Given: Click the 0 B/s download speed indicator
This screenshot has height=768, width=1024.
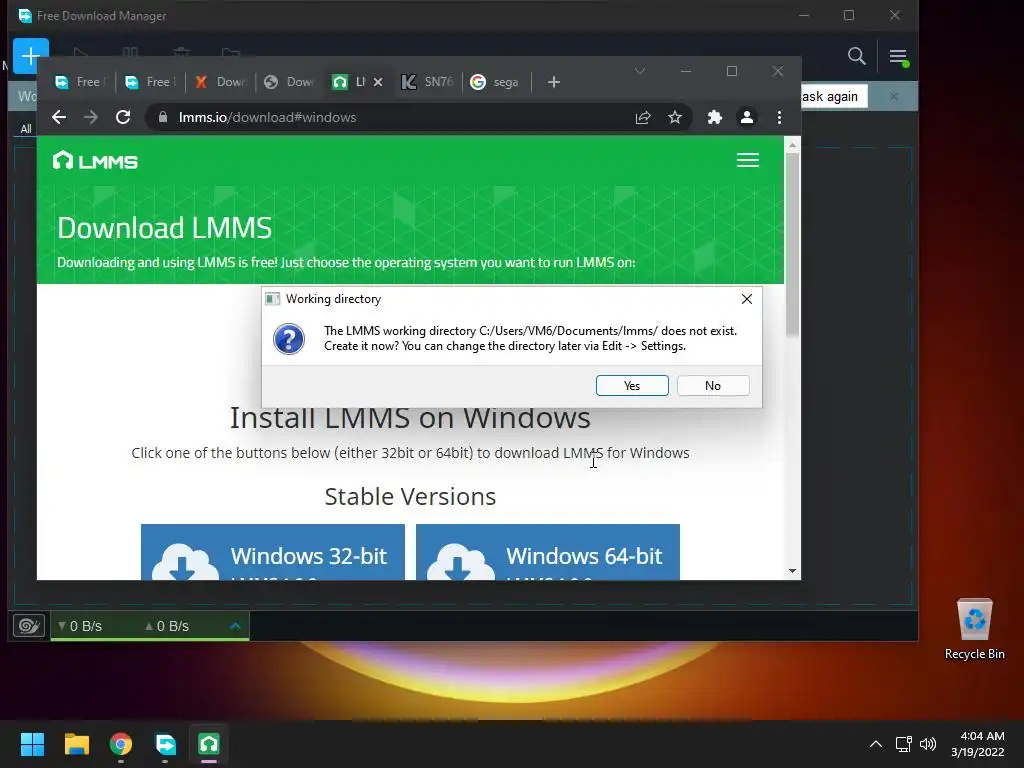Looking at the screenshot, I should (x=80, y=626).
